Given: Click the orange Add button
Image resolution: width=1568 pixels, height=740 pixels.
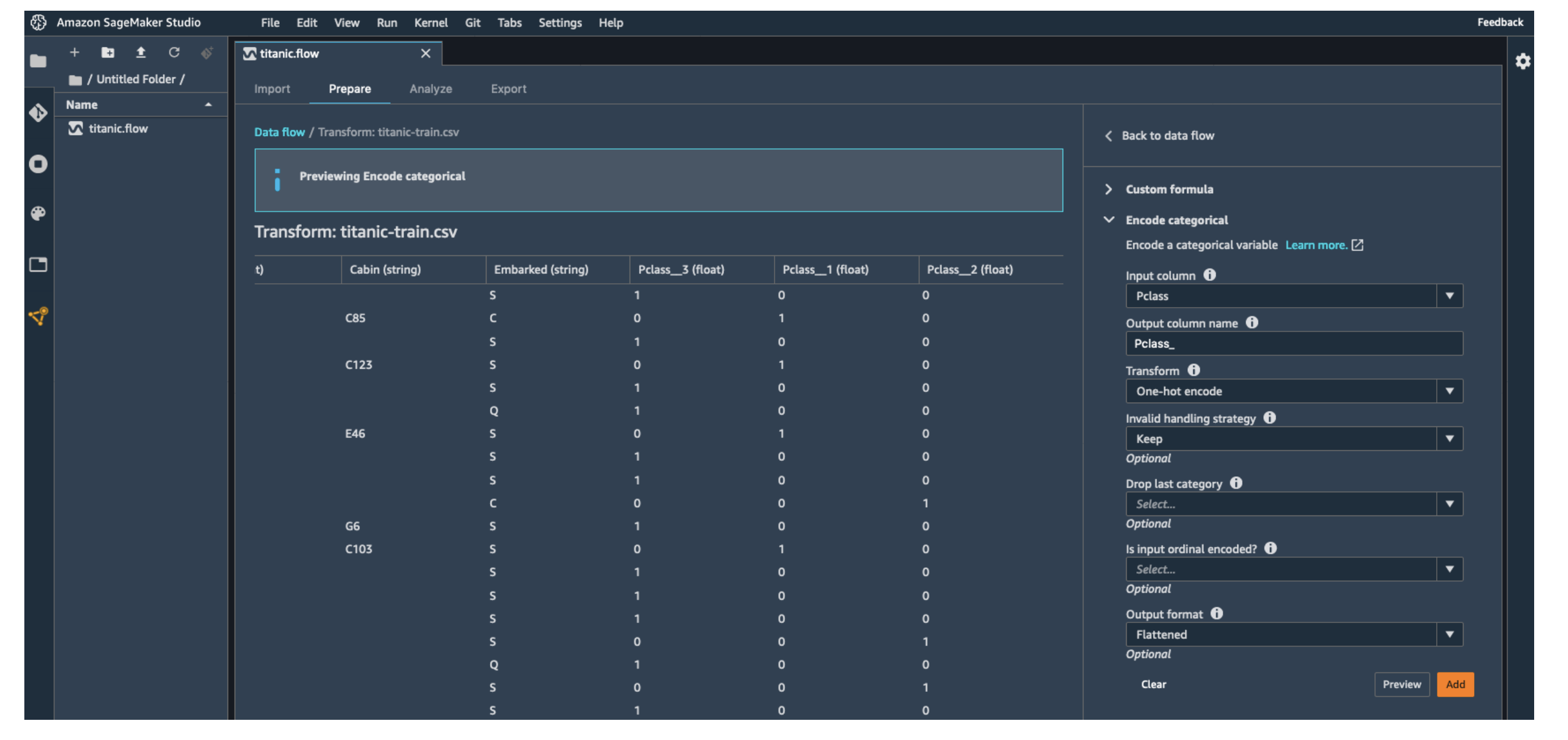Looking at the screenshot, I should [1455, 685].
